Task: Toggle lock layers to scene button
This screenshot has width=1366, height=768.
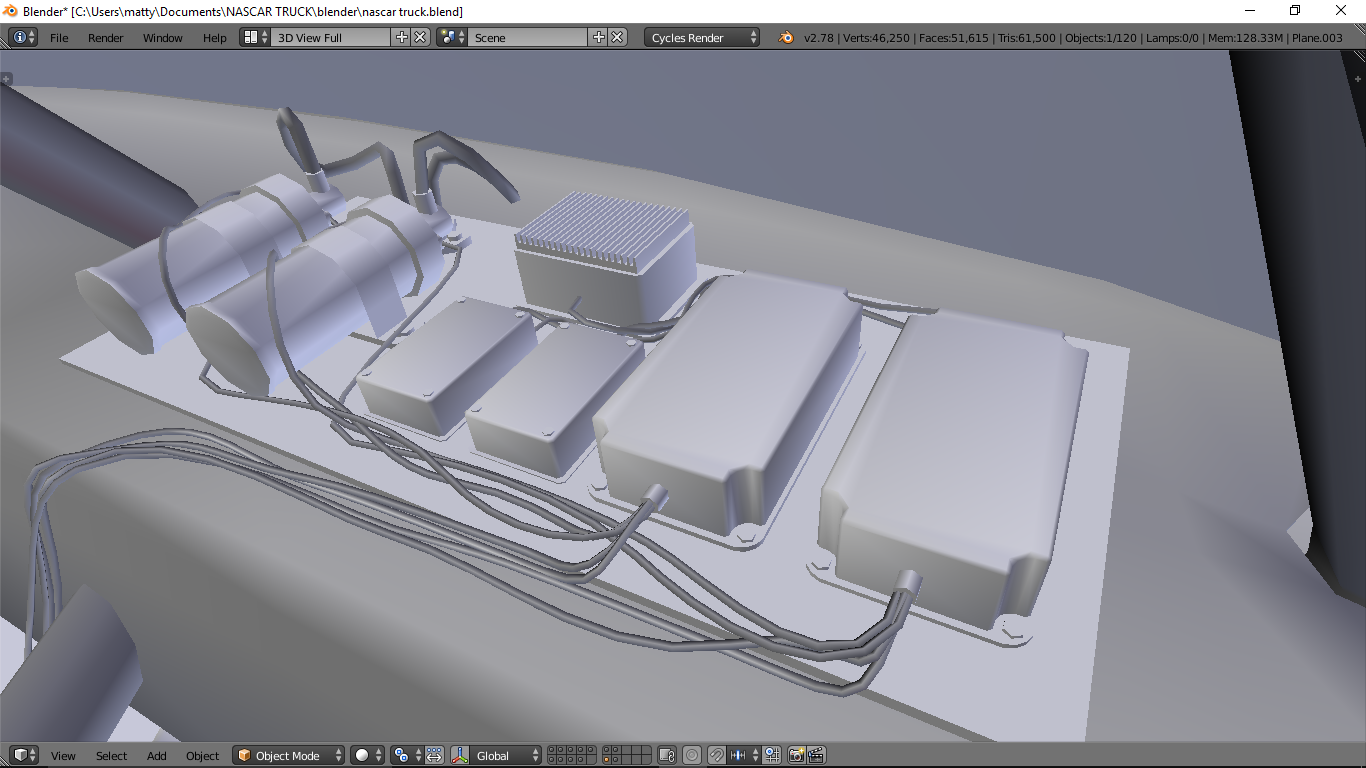Action: (x=667, y=755)
